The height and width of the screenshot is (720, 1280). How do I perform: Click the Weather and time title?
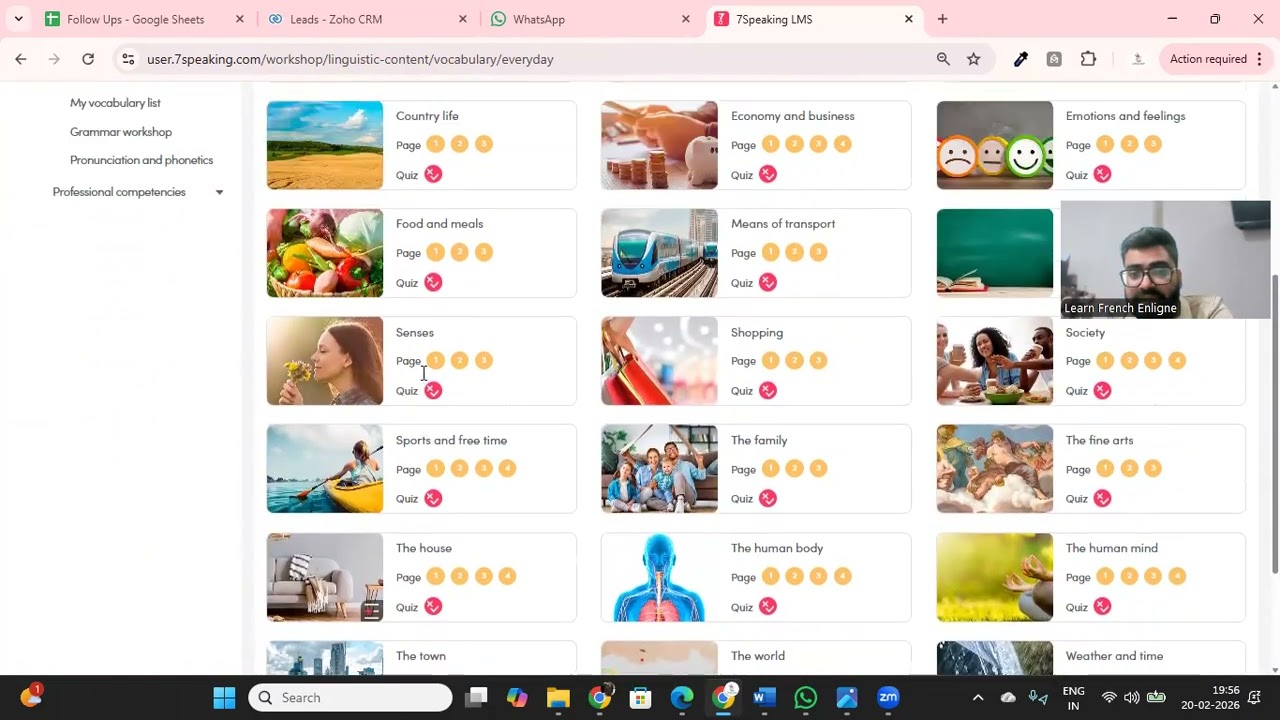tap(1114, 656)
